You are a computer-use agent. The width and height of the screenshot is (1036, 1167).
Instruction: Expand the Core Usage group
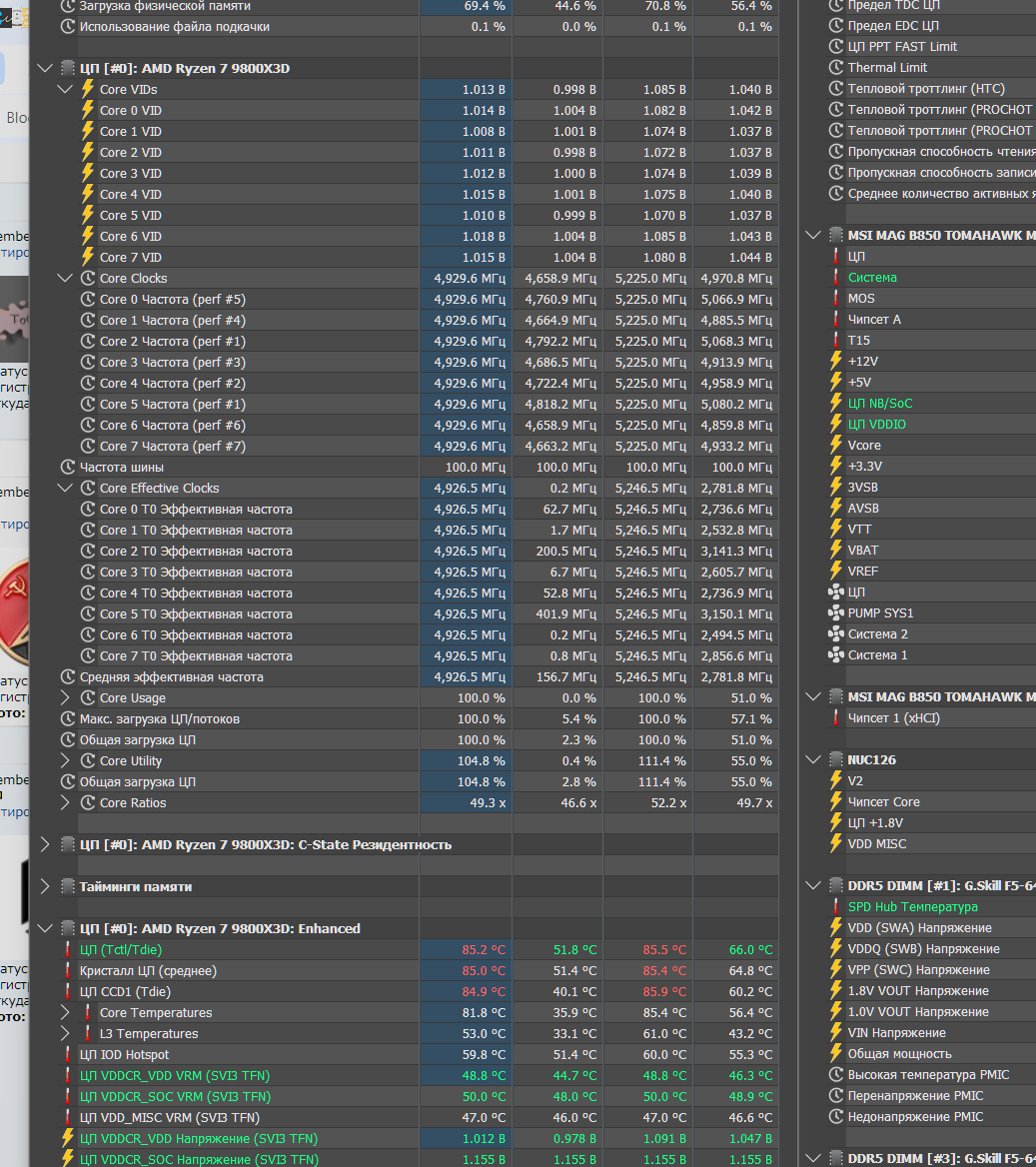click(65, 698)
